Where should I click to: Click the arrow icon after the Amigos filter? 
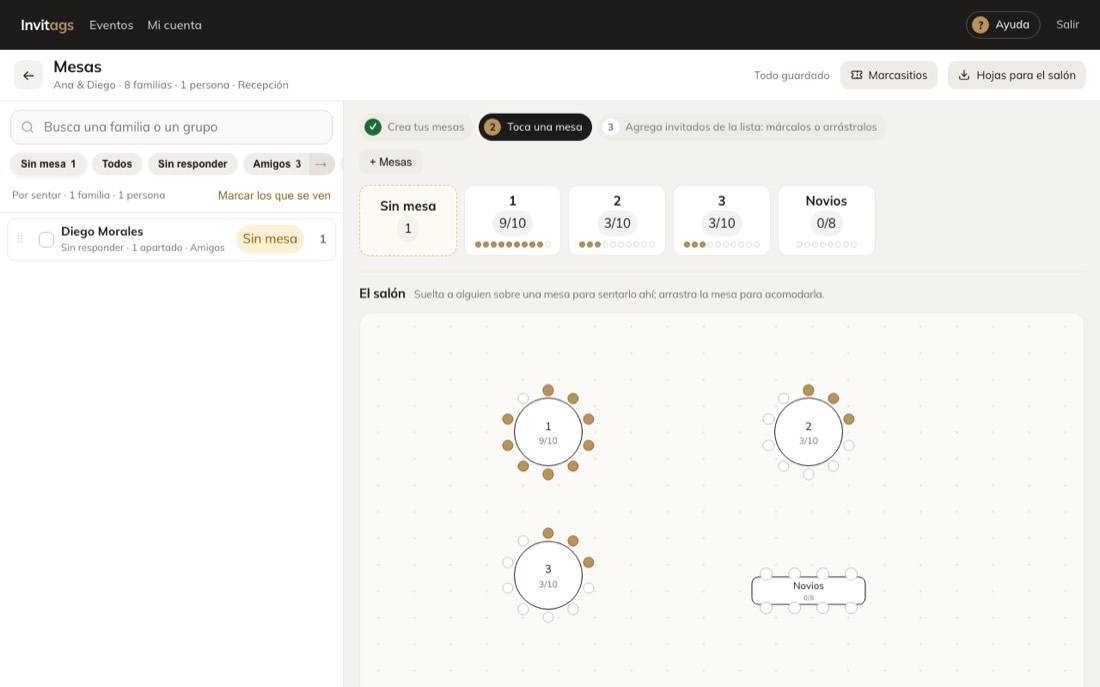pos(321,164)
